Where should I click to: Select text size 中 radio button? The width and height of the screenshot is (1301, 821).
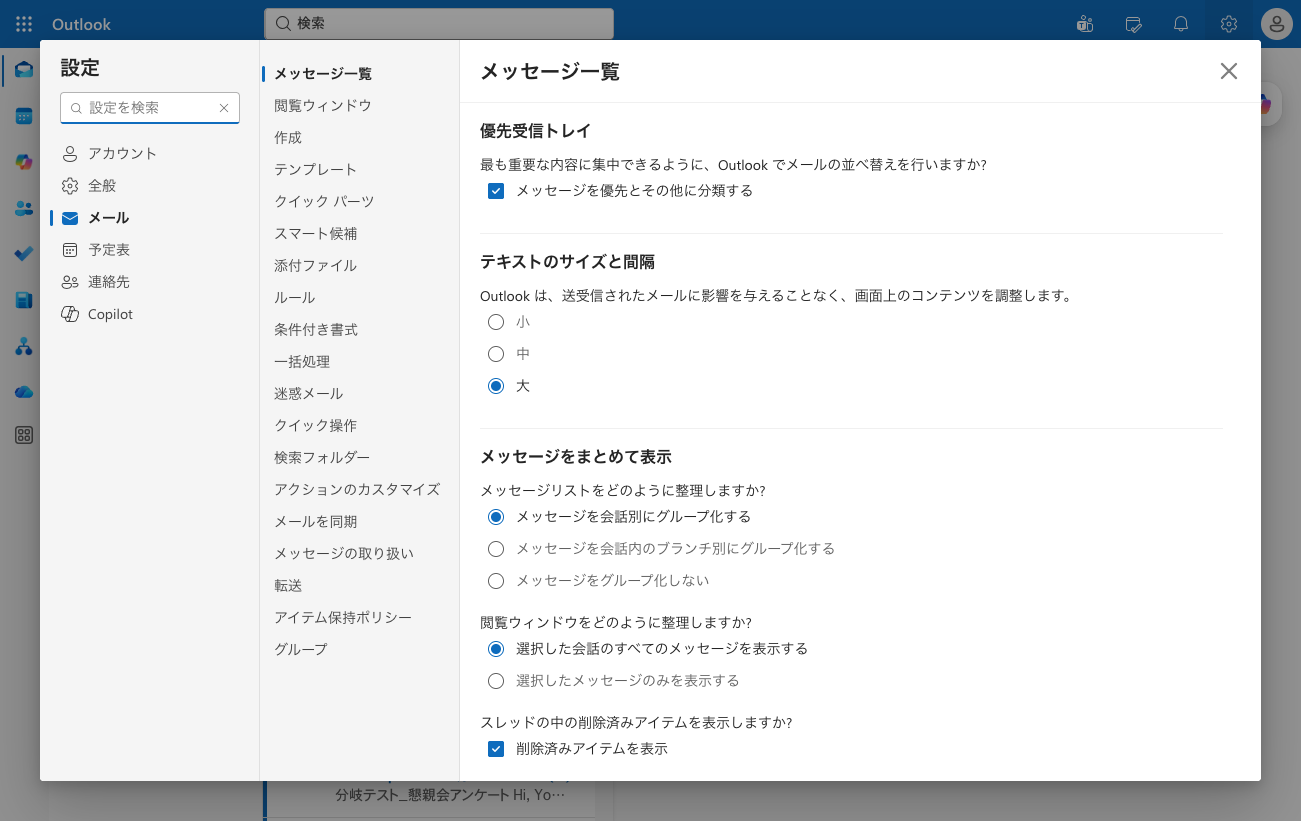click(x=496, y=354)
